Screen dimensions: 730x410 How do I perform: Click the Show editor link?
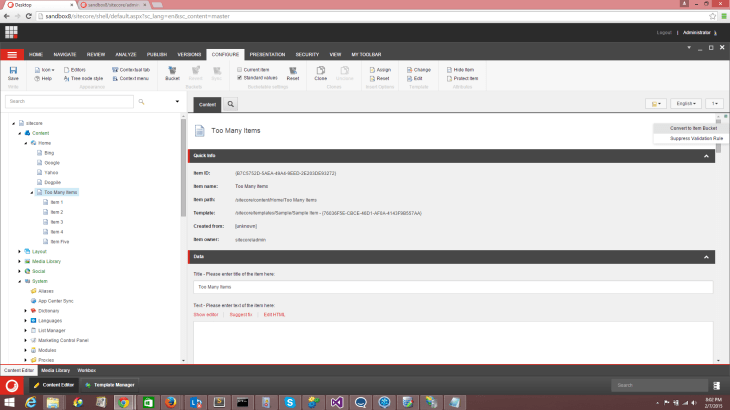(x=205, y=314)
